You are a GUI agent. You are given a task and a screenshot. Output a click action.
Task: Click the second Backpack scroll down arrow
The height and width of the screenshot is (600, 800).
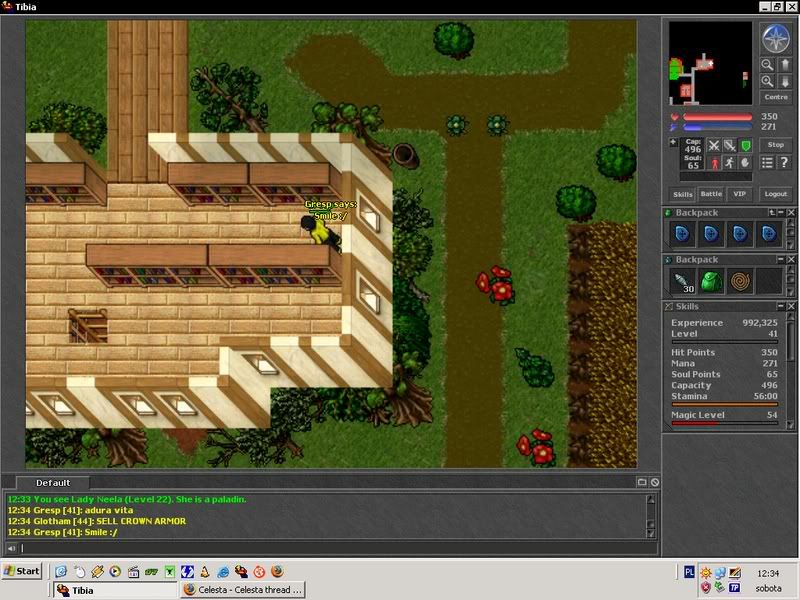point(791,292)
